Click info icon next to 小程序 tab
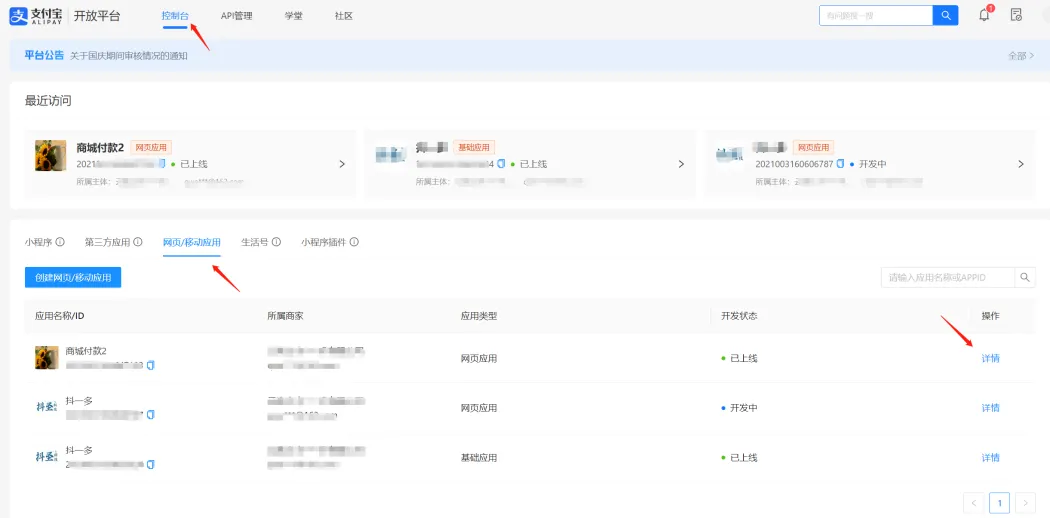1050x518 pixels. (60, 242)
